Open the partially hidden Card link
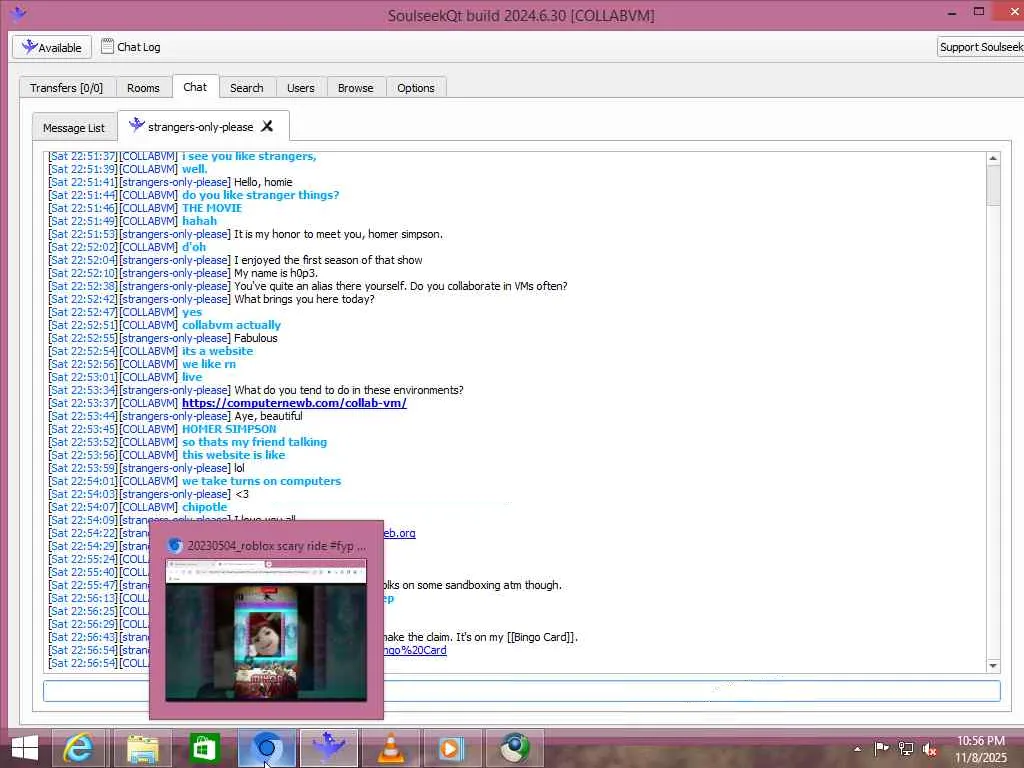 point(415,650)
